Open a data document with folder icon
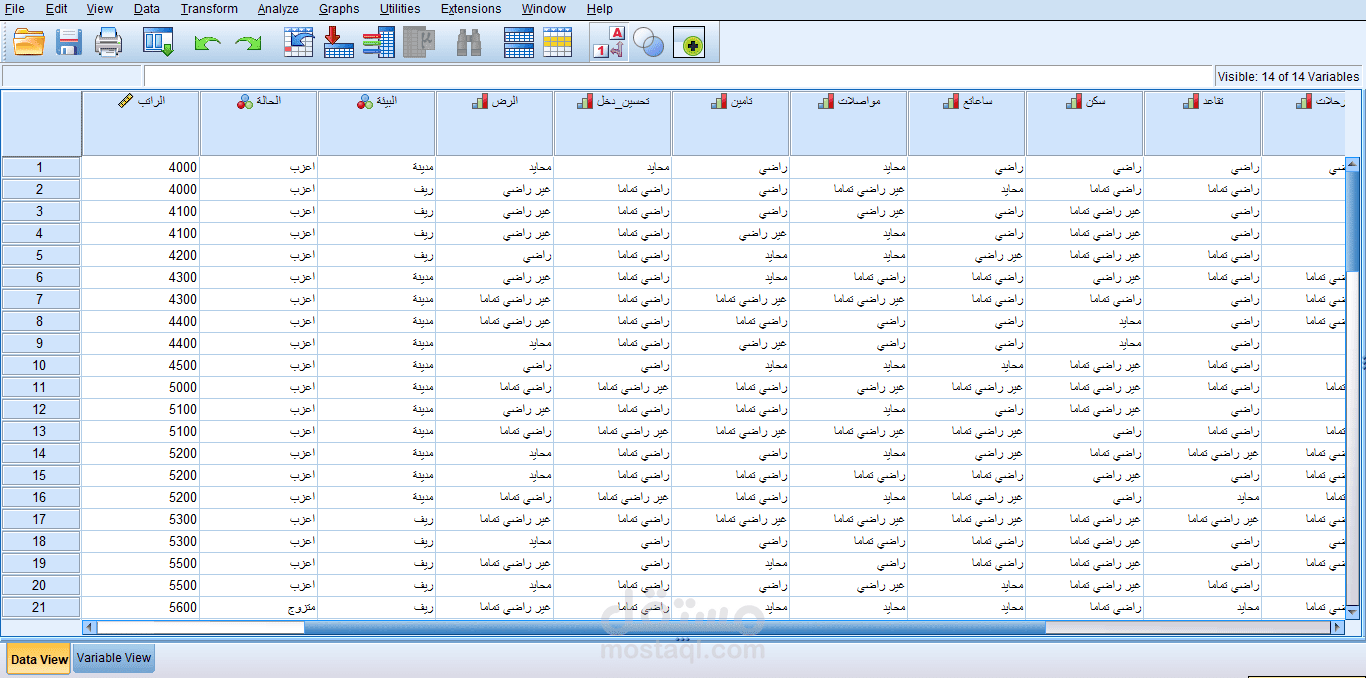 (x=29, y=42)
